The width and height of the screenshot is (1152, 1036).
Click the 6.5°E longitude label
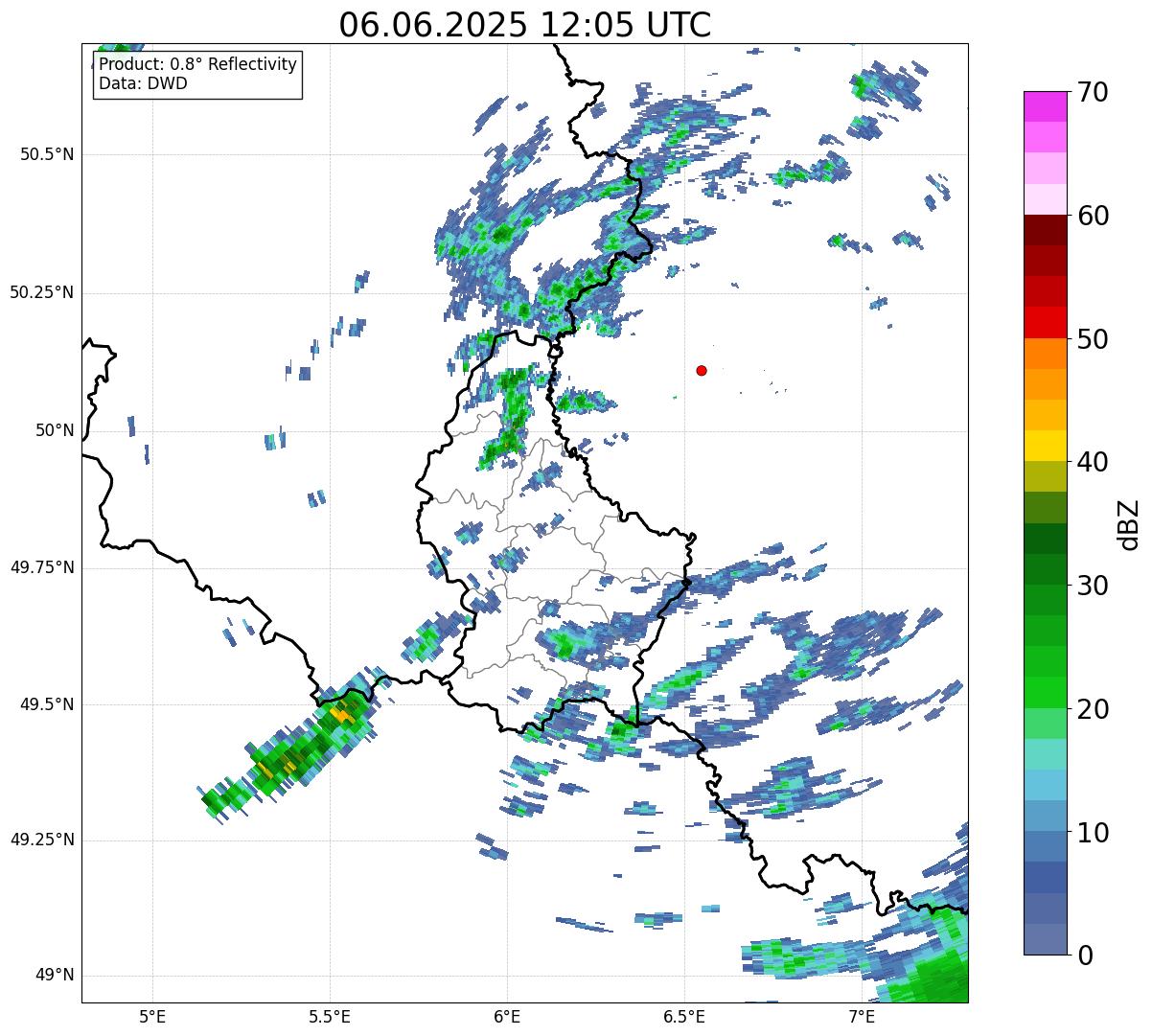pyautogui.click(x=684, y=1017)
